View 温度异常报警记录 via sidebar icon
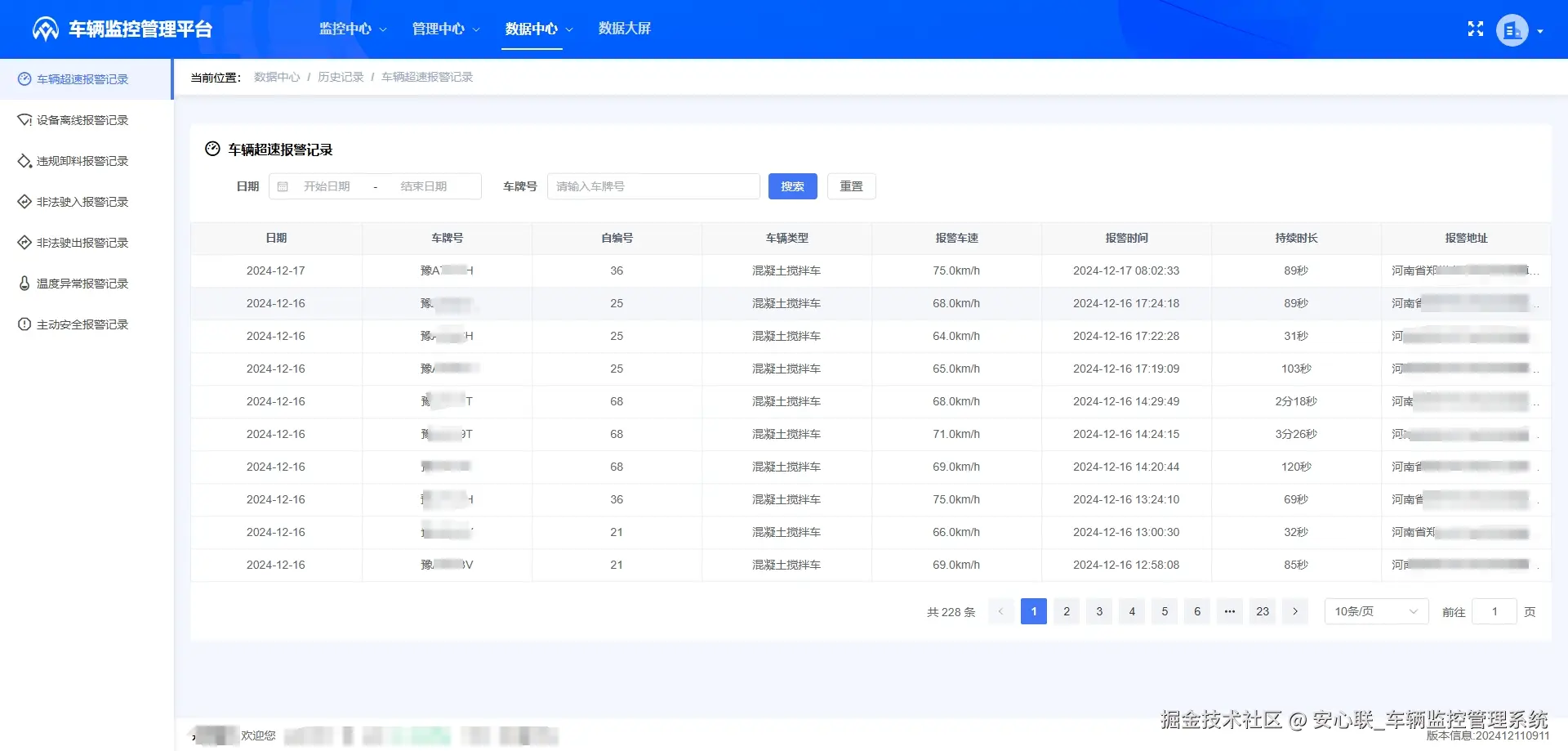Image resolution: width=1568 pixels, height=751 pixels. tap(79, 283)
